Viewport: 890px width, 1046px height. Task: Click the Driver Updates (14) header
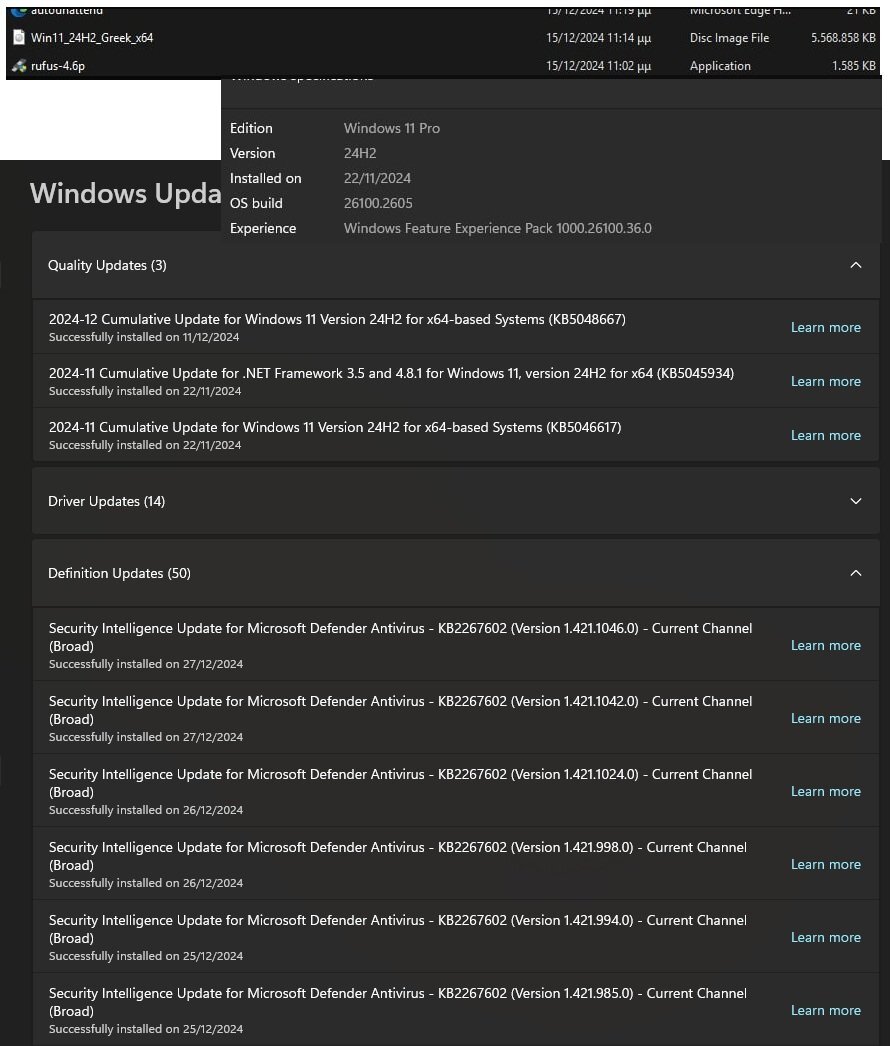tap(456, 501)
